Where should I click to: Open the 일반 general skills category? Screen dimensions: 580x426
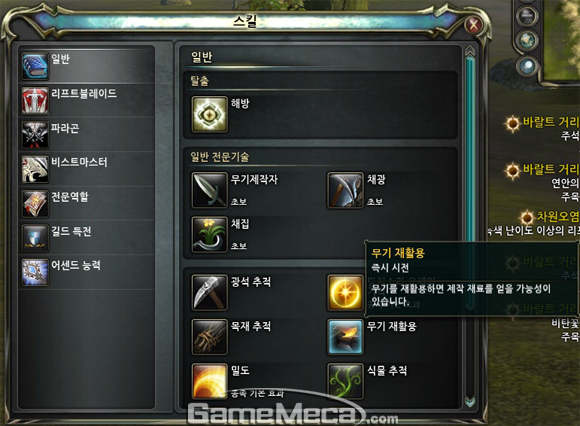pyautogui.click(x=87, y=66)
